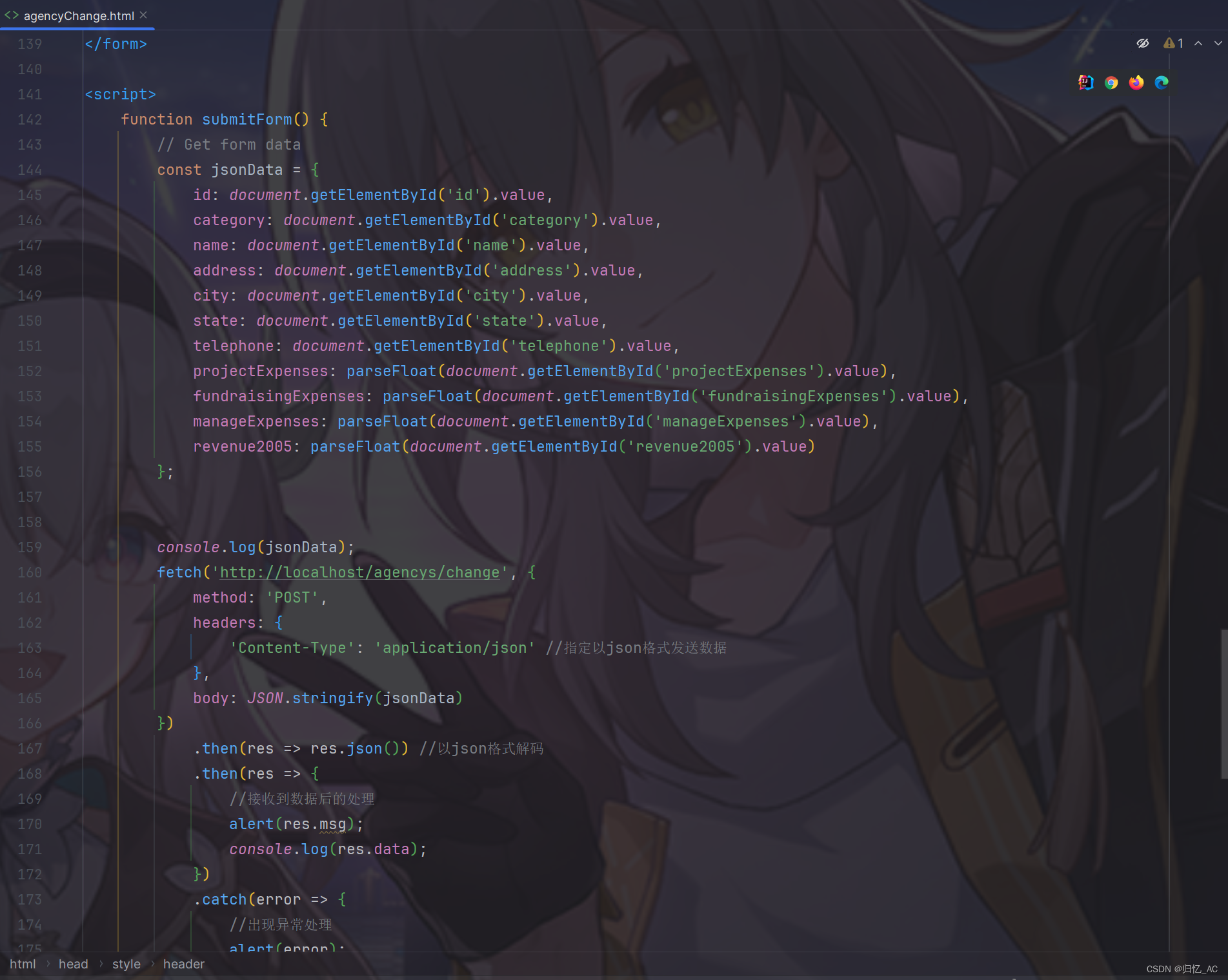Click the closing </form> tag
The width and height of the screenshot is (1228, 980).
coord(116,44)
